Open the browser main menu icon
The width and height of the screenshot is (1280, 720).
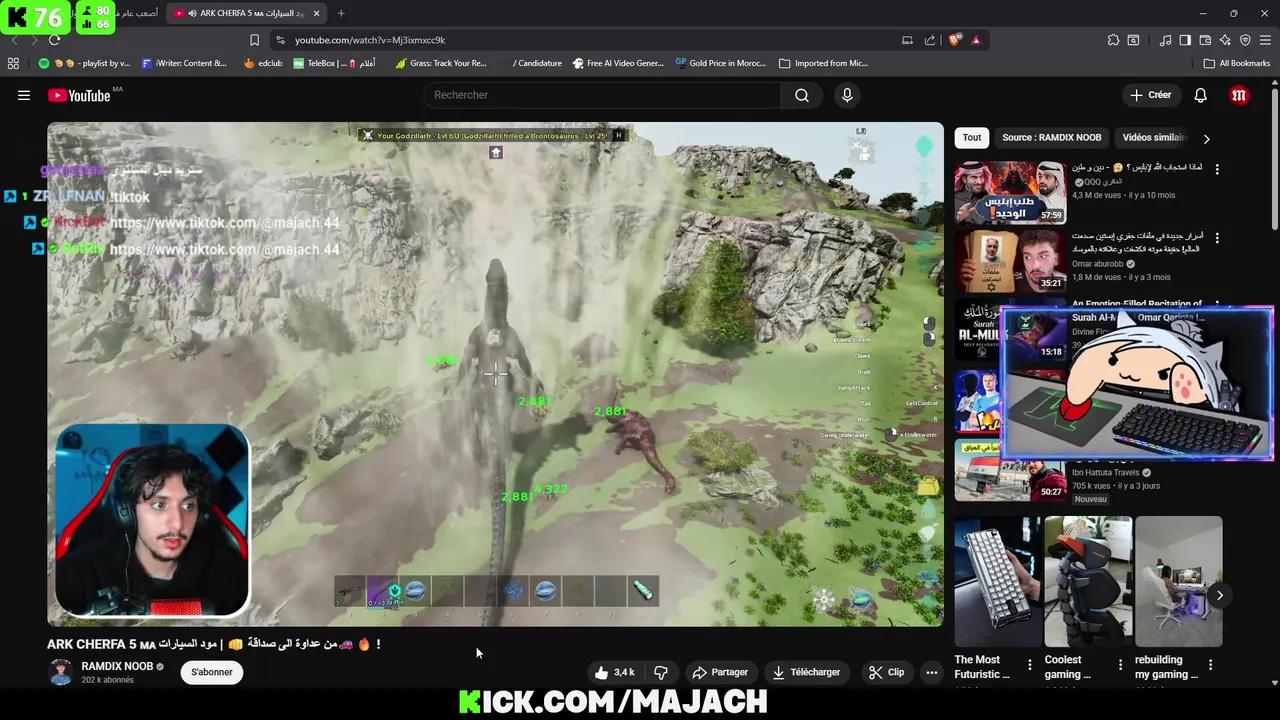[1266, 40]
